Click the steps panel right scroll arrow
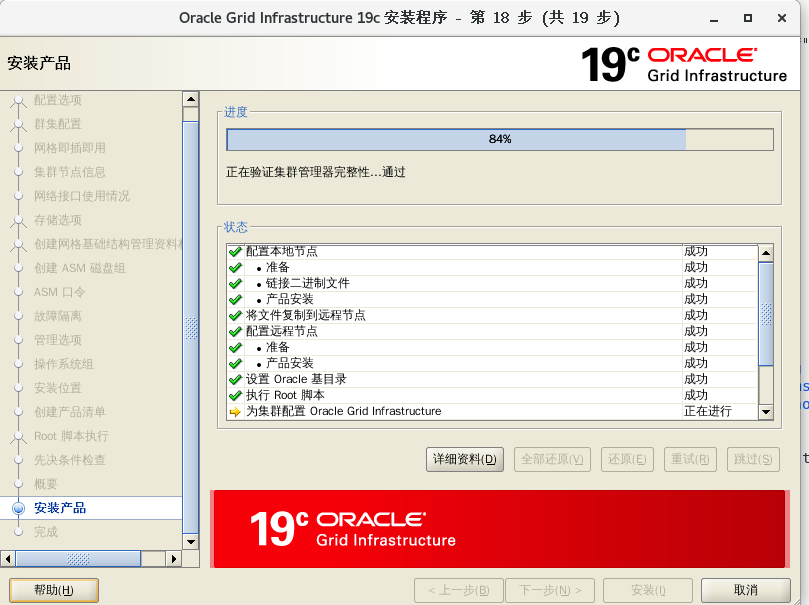The image size is (809, 605). [x=174, y=559]
